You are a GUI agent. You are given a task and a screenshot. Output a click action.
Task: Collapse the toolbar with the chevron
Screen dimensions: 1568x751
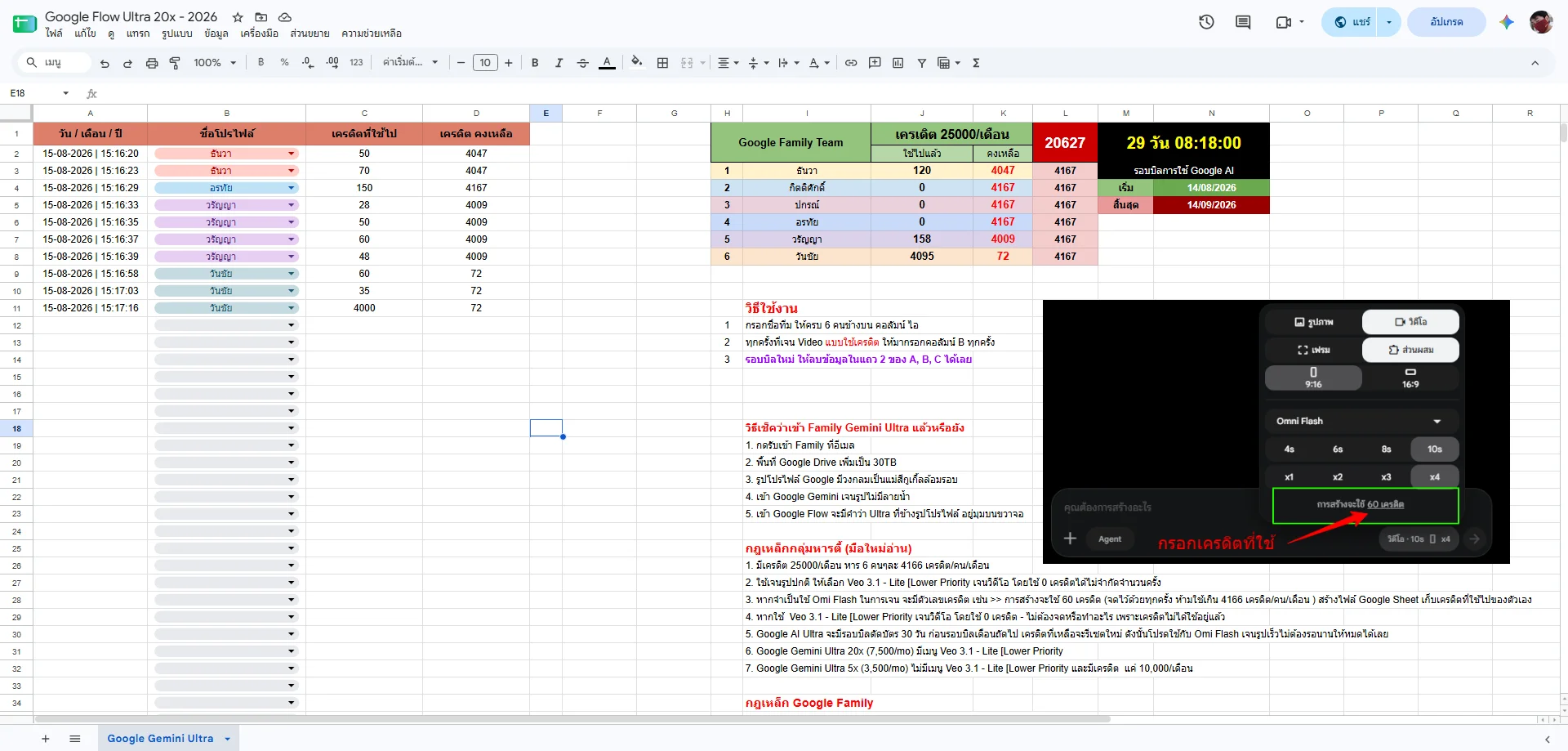click(1535, 63)
